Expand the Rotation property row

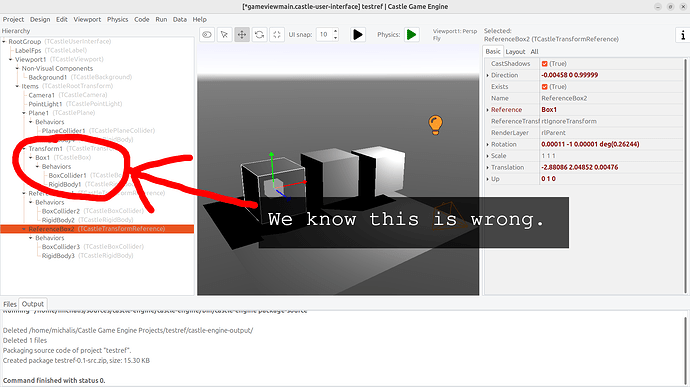click(488, 144)
